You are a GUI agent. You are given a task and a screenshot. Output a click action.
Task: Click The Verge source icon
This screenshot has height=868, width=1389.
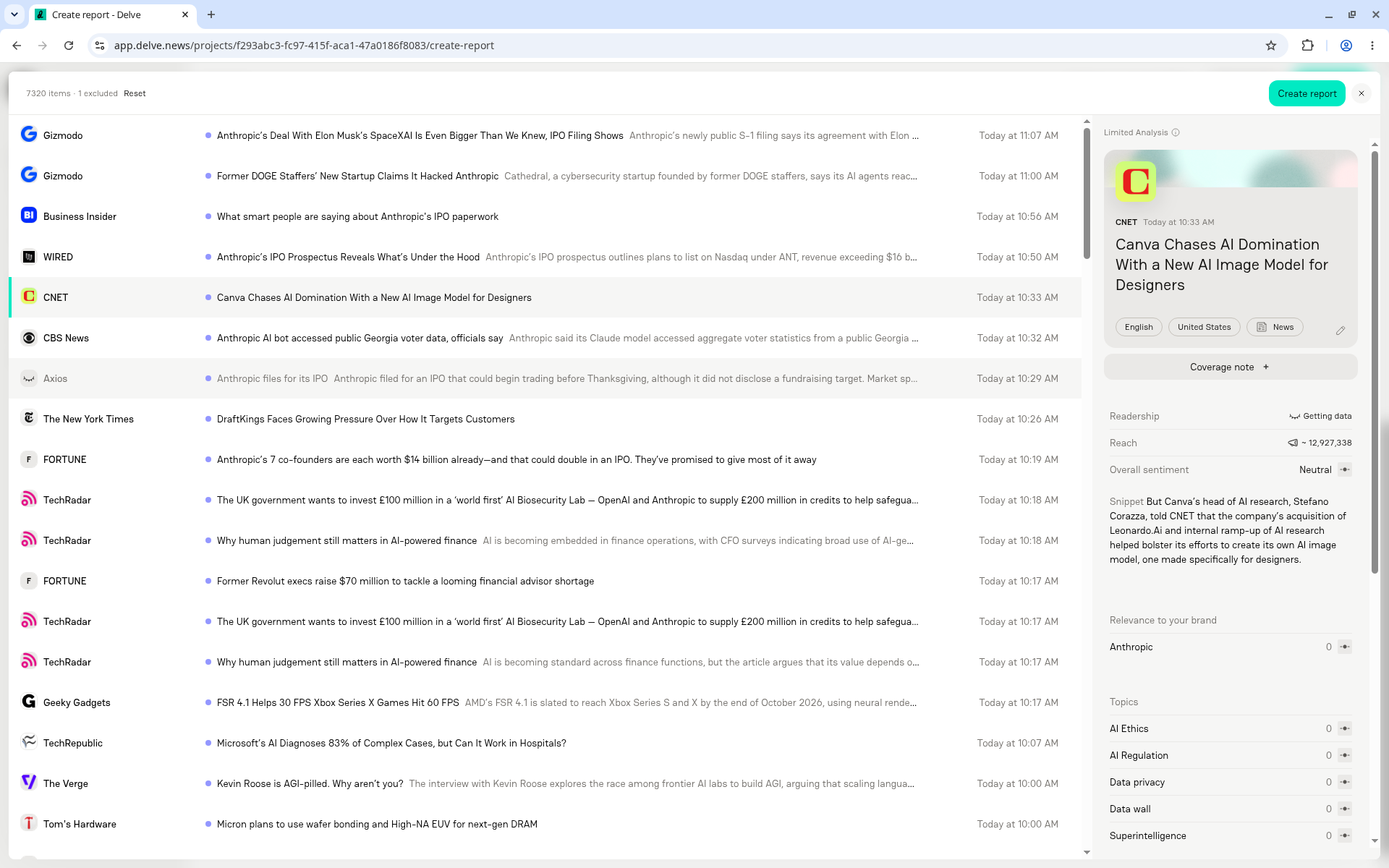[x=29, y=782]
